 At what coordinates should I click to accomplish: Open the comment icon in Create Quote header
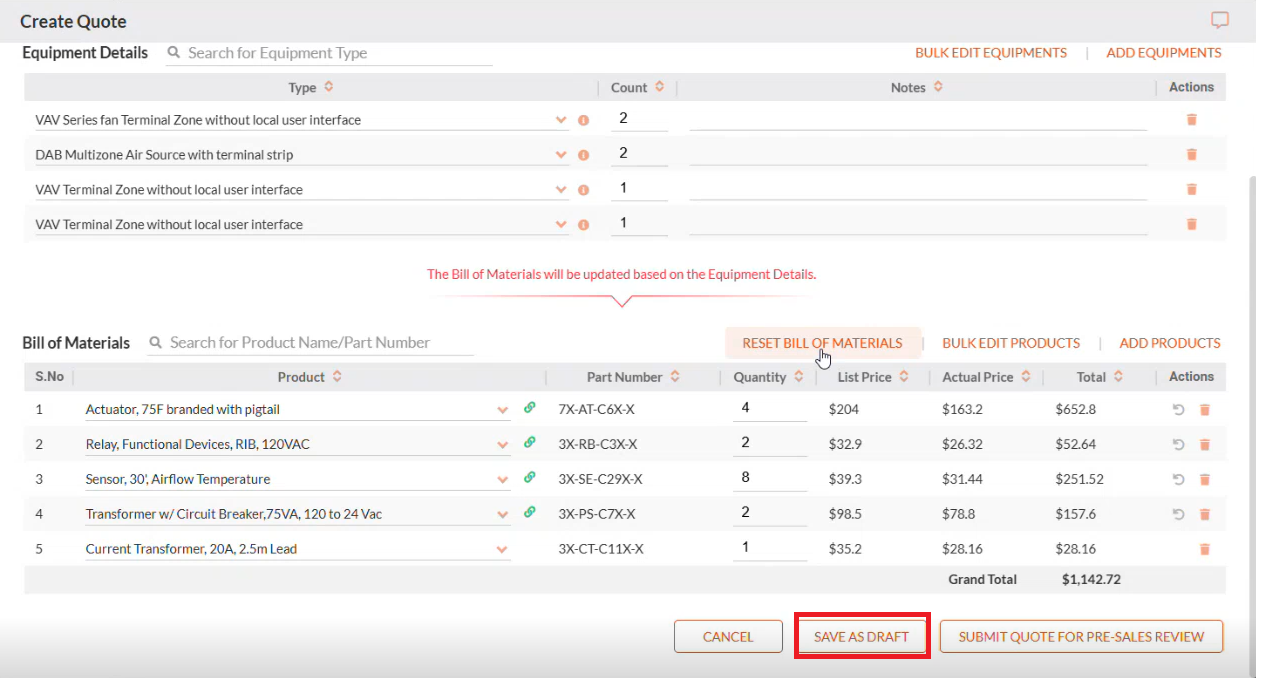click(x=1219, y=20)
